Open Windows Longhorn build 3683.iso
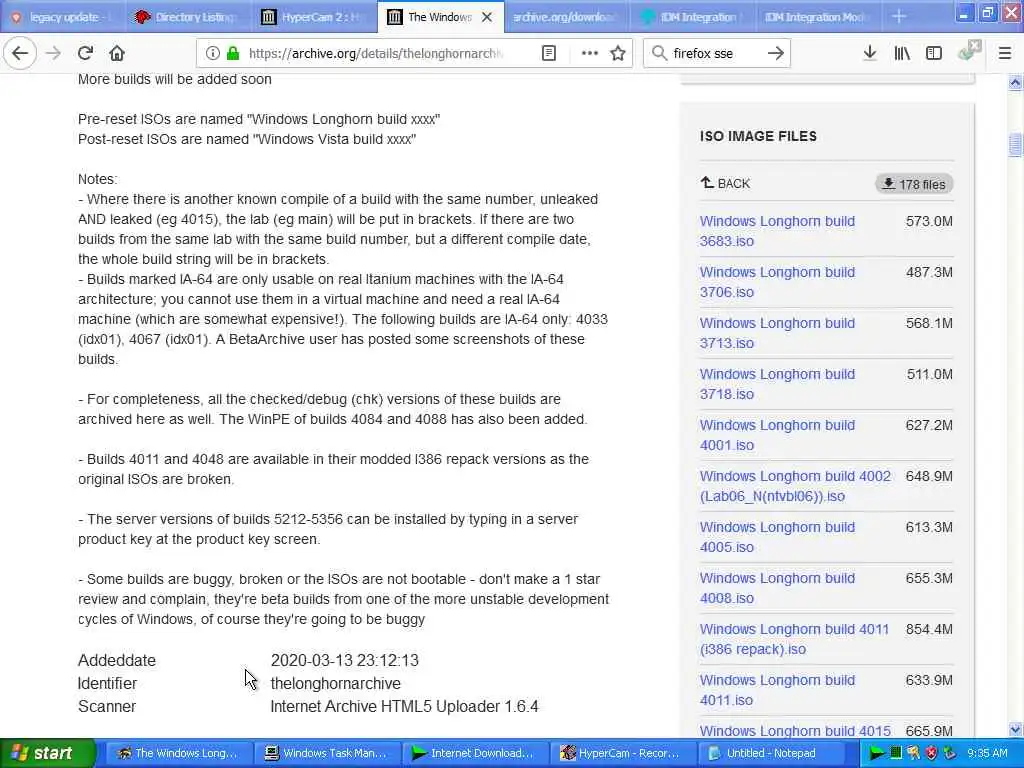This screenshot has width=1024, height=768. 777,231
